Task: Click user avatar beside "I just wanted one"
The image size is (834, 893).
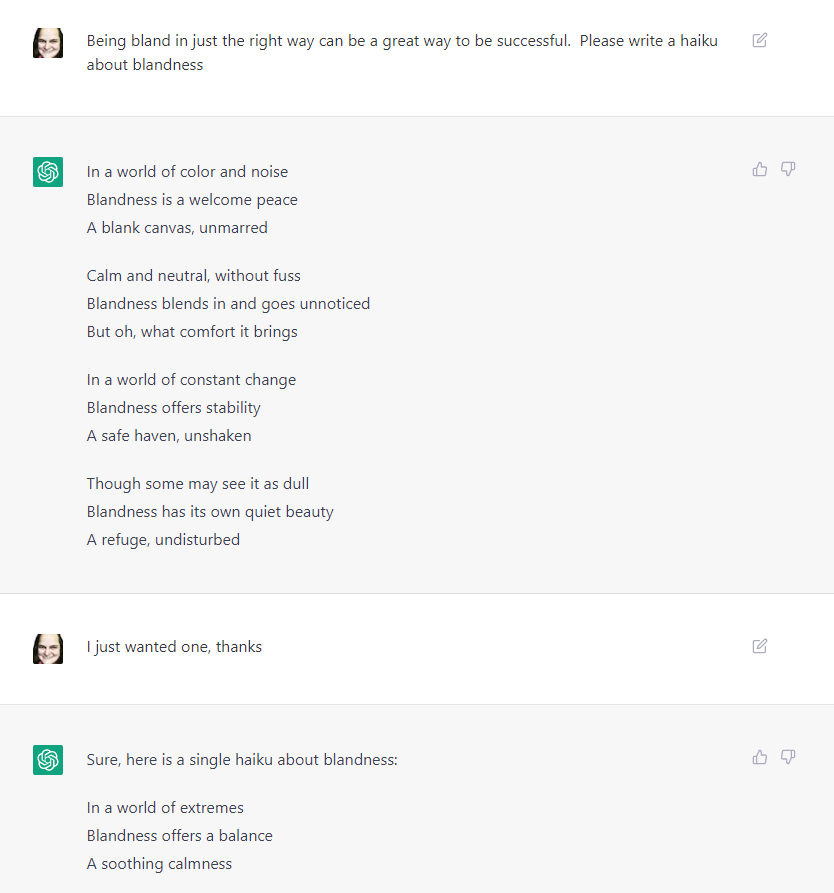Action: click(x=48, y=649)
